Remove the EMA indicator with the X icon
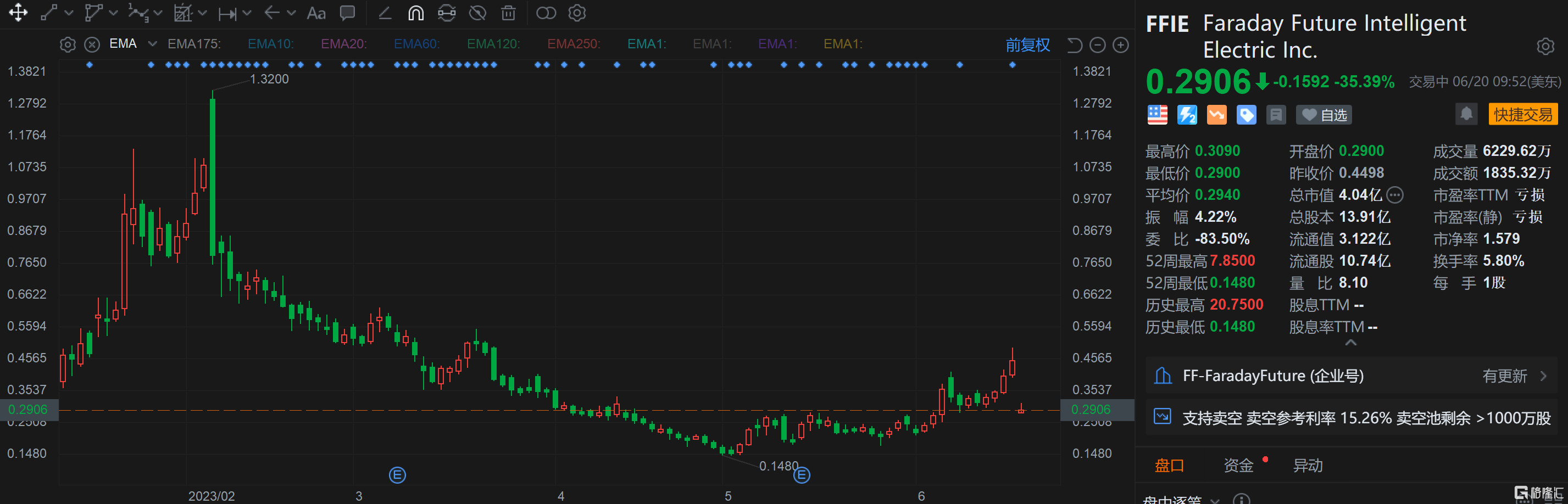The height and width of the screenshot is (504, 1568). point(92,44)
